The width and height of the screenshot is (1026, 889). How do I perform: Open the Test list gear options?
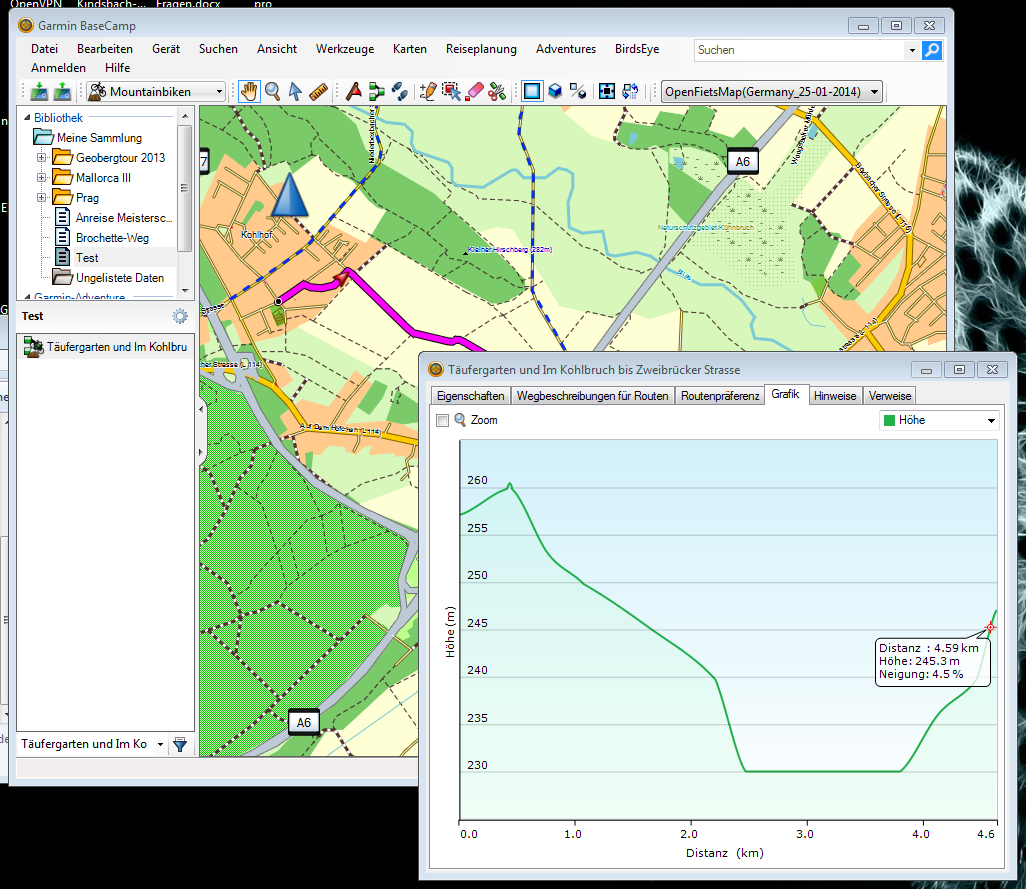click(180, 317)
